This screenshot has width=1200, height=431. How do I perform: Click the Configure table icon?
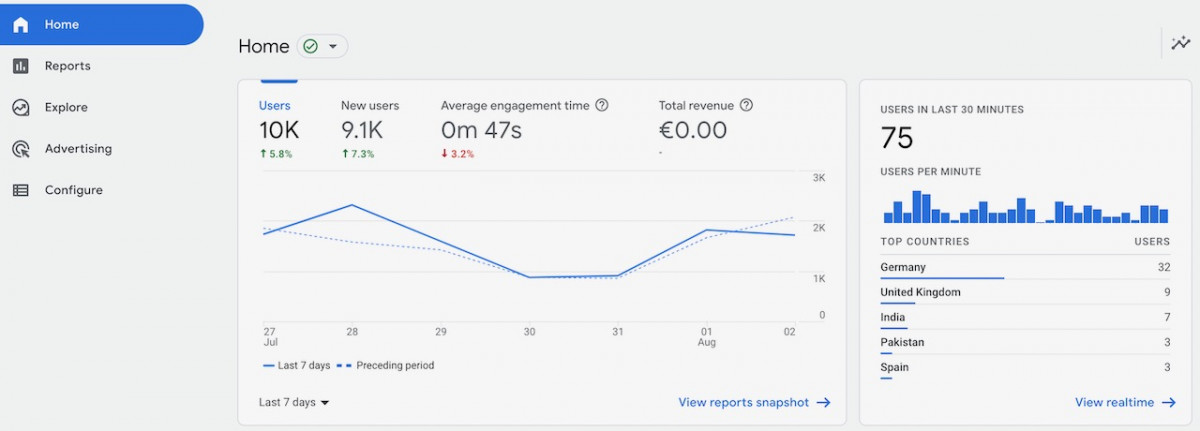coord(21,190)
